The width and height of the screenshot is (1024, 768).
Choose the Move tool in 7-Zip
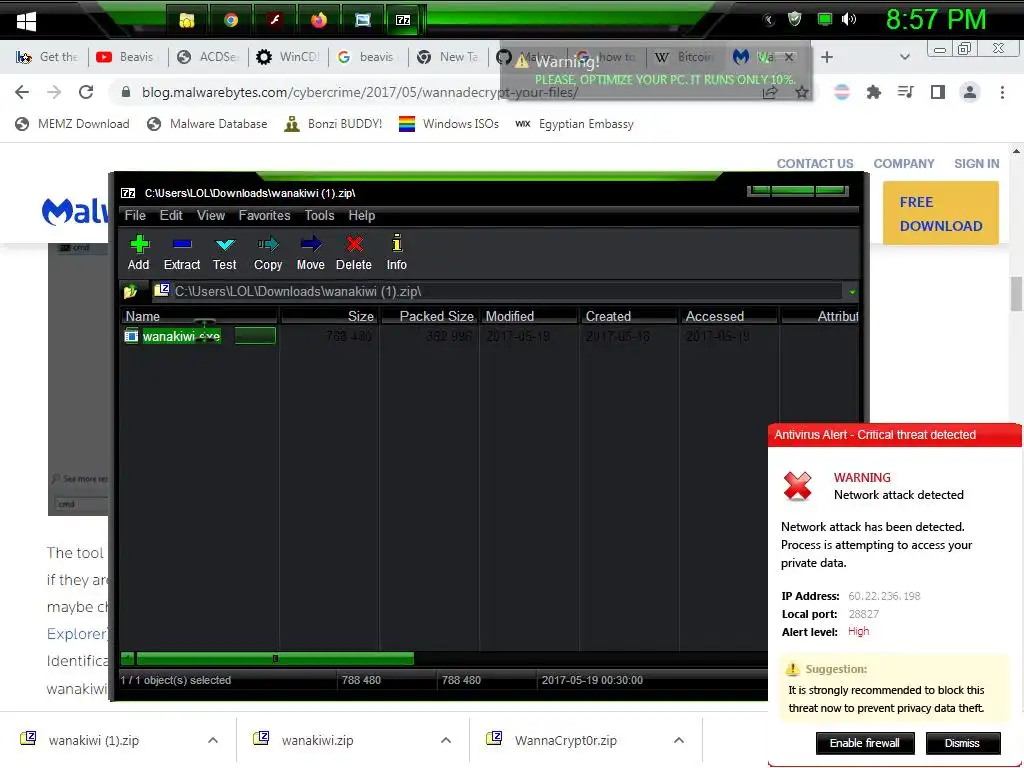point(310,252)
